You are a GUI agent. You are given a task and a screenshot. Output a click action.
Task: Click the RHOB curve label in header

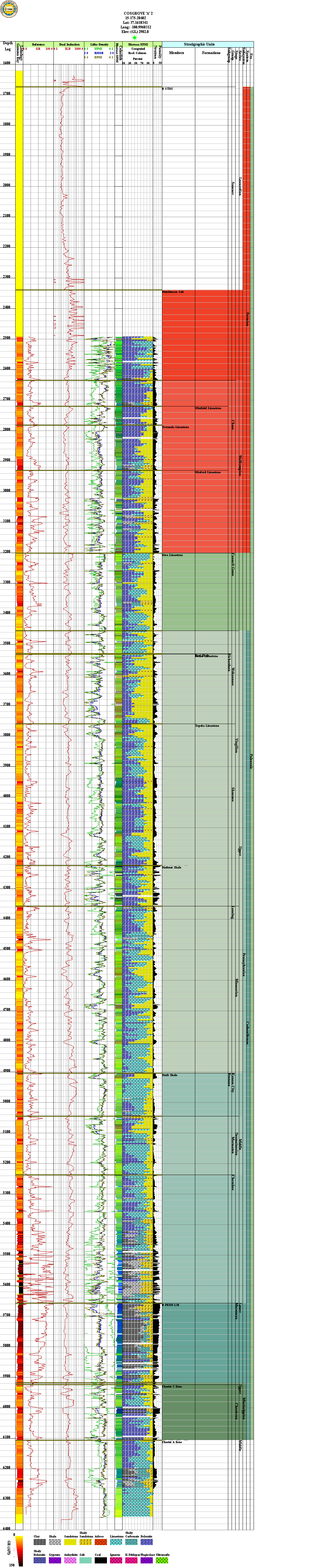click(99, 53)
